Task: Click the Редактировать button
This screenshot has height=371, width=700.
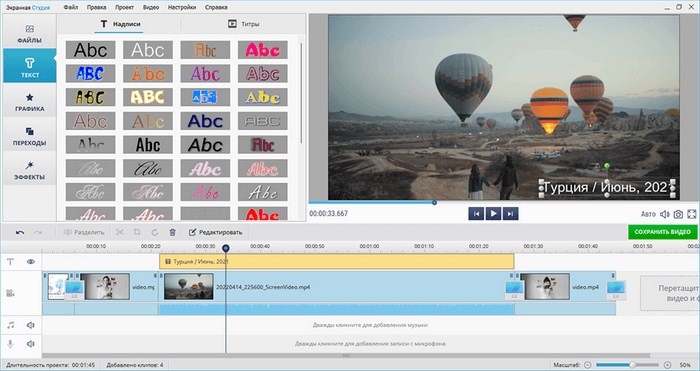Action: pyautogui.click(x=216, y=232)
